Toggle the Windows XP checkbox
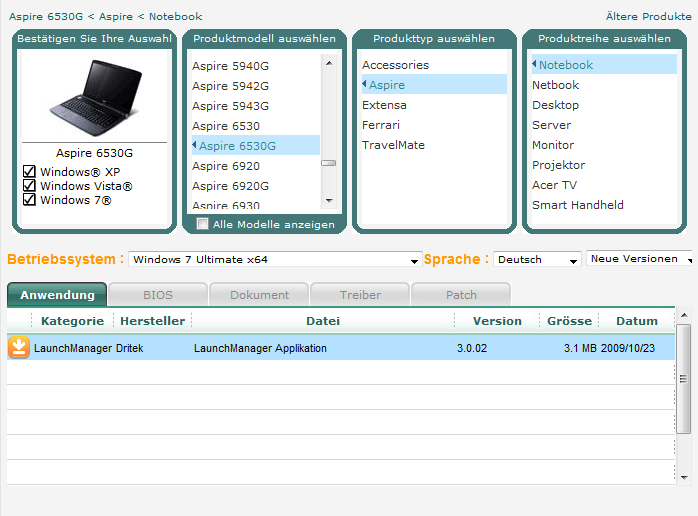Image resolution: width=698 pixels, height=516 pixels. point(29,171)
